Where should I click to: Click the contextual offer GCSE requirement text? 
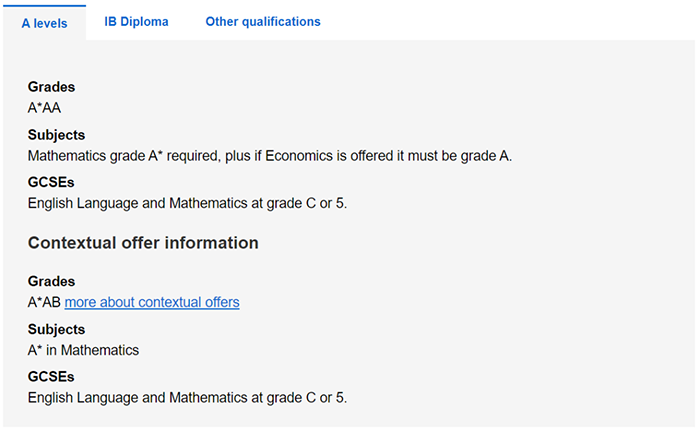[x=187, y=398]
